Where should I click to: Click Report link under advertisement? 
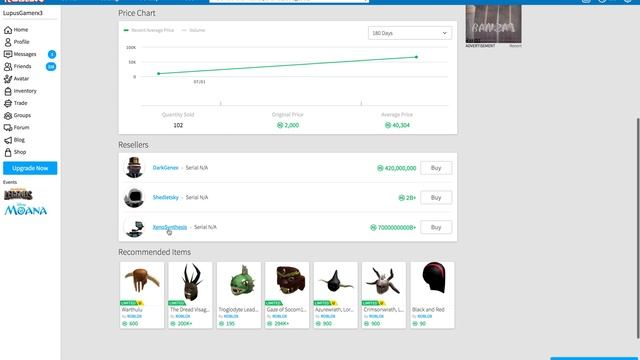tap(515, 46)
